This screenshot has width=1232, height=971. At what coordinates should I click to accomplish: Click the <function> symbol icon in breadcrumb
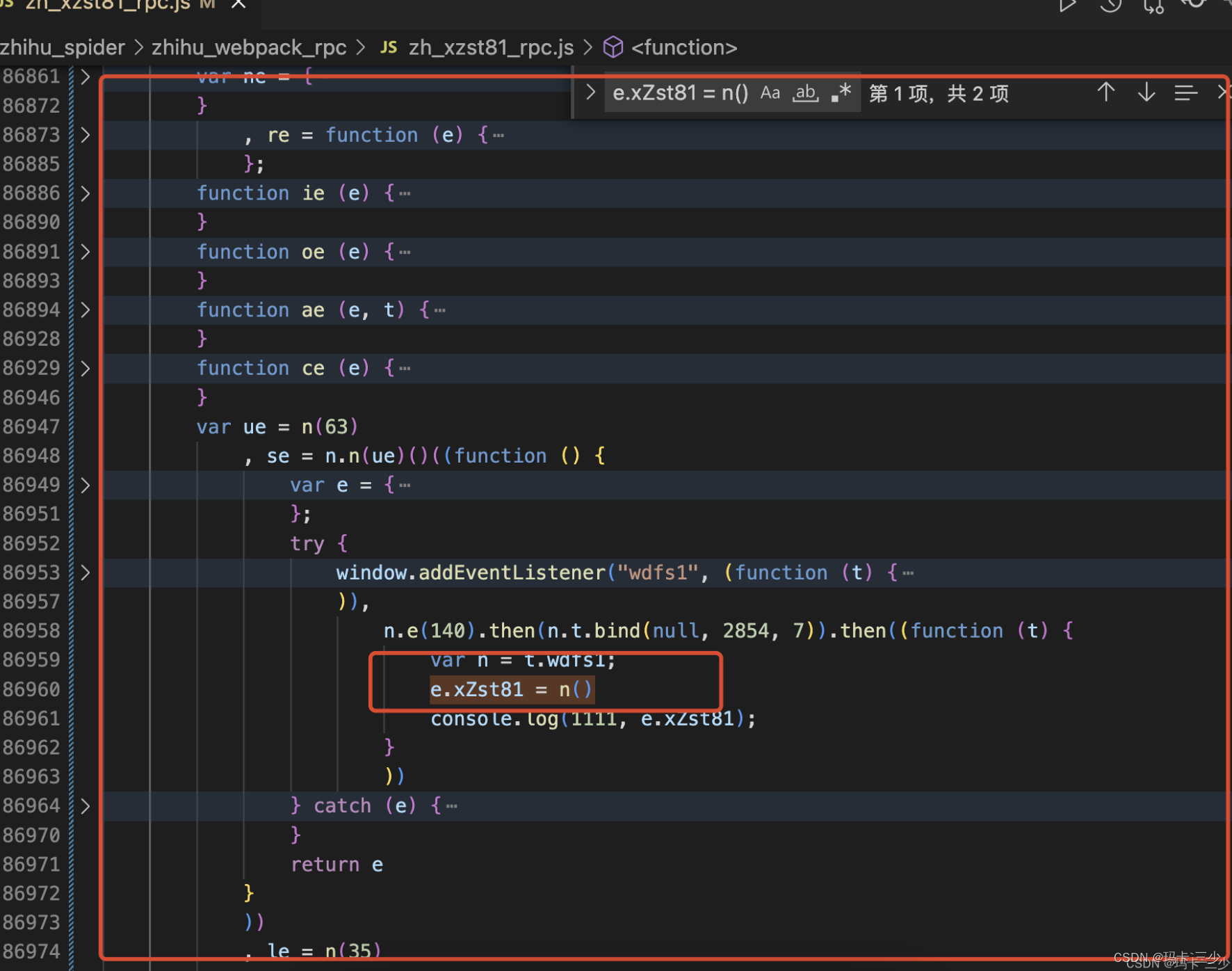click(613, 47)
